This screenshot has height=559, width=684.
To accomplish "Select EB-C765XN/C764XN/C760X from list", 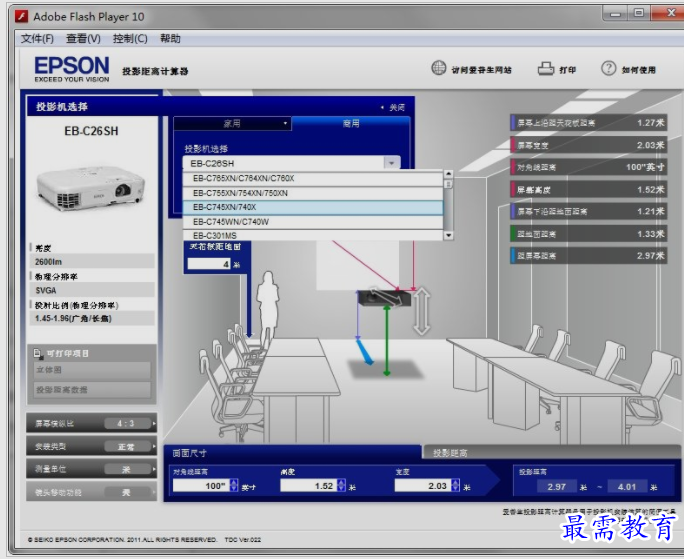I will (313, 178).
